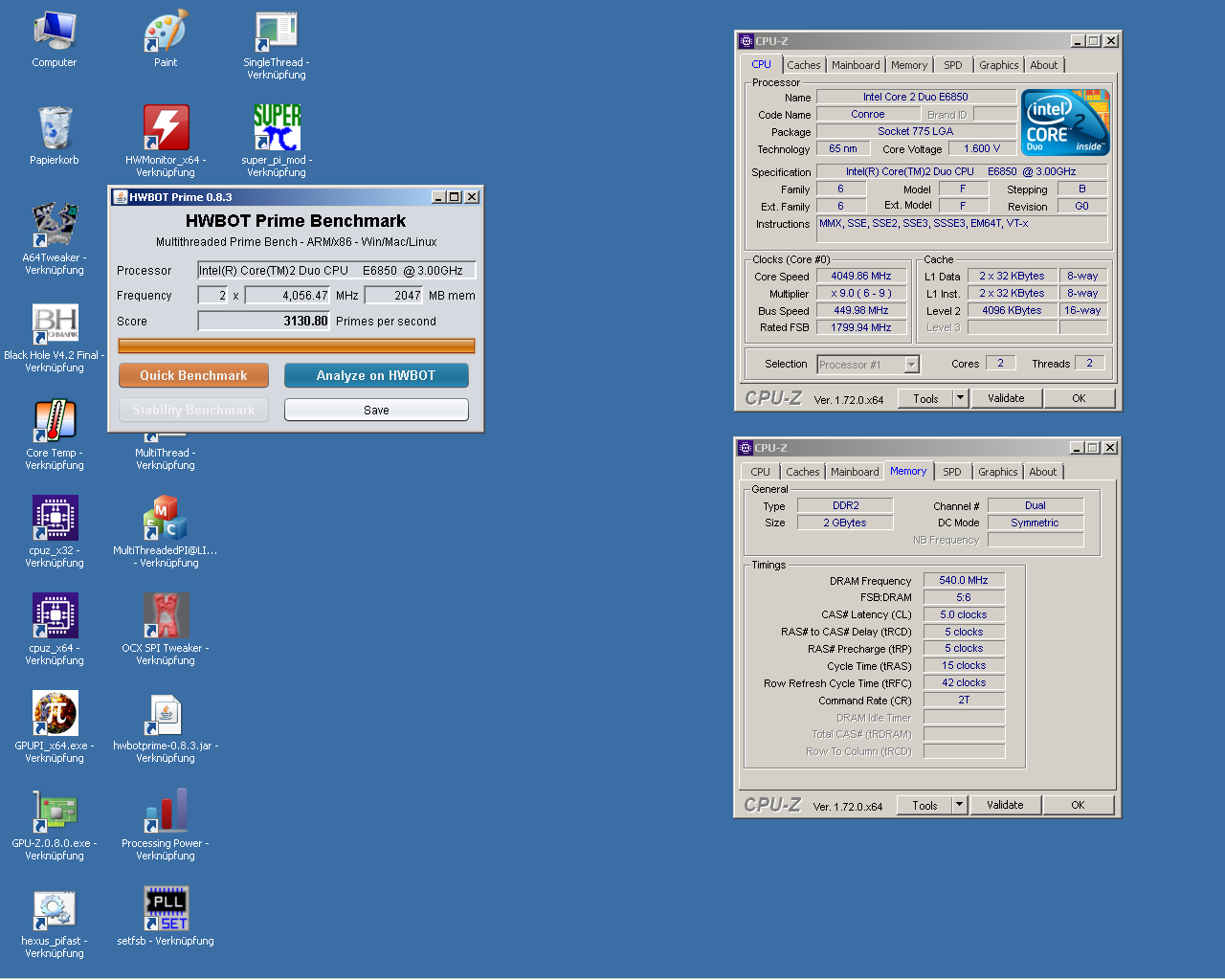
Task: Launch GPU-Z.0.8.0.exe shortcut icon
Action: (55, 812)
